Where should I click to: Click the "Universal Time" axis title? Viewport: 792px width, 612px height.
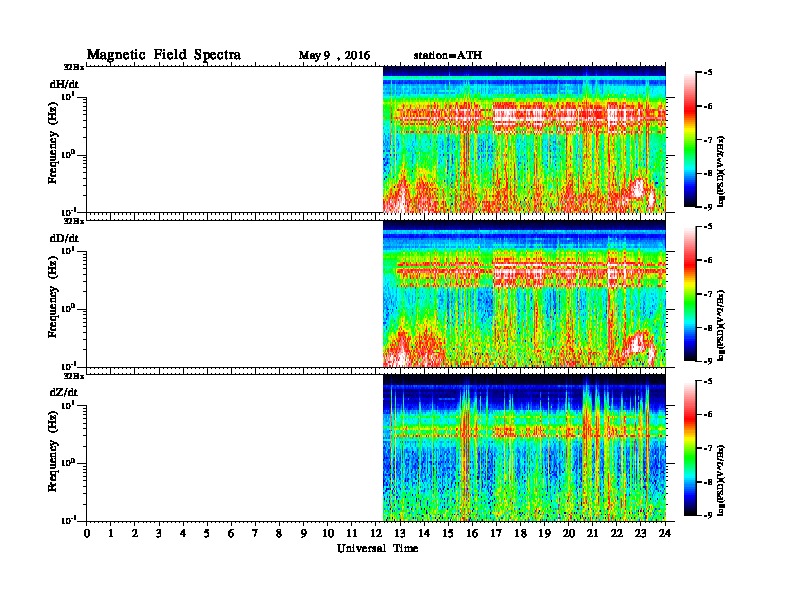[377, 548]
